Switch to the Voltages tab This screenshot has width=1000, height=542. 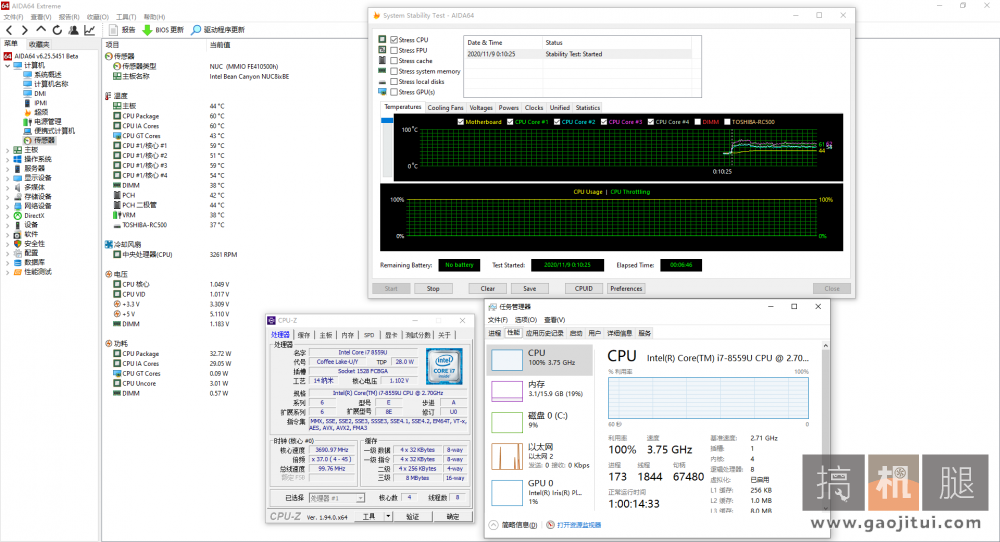click(481, 108)
